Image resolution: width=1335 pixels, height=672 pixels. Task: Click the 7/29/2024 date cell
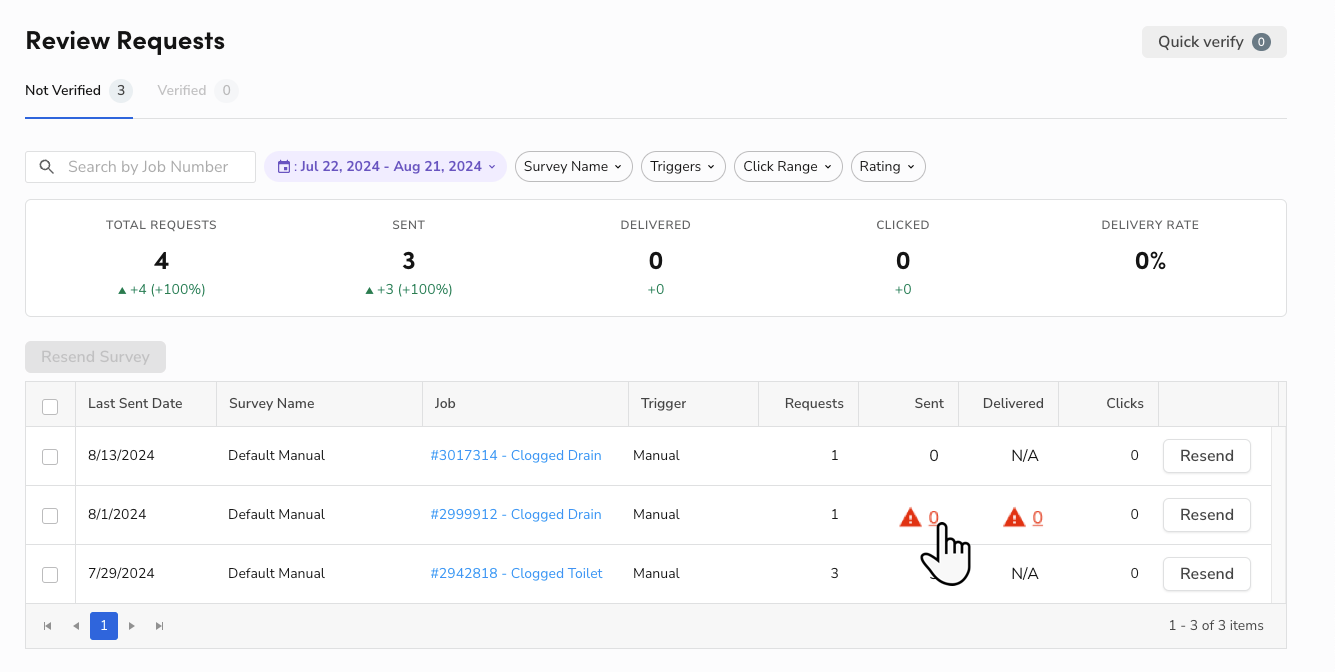[x=121, y=574]
